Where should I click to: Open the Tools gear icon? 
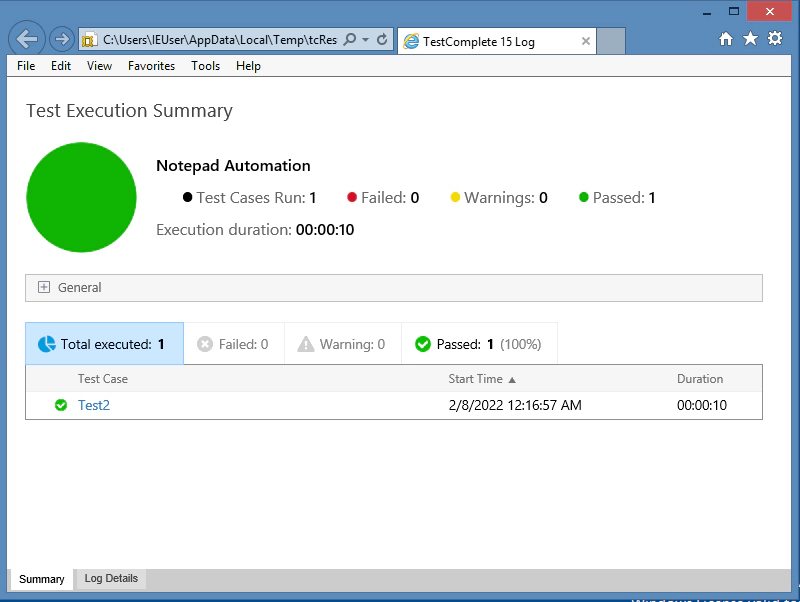[775, 39]
